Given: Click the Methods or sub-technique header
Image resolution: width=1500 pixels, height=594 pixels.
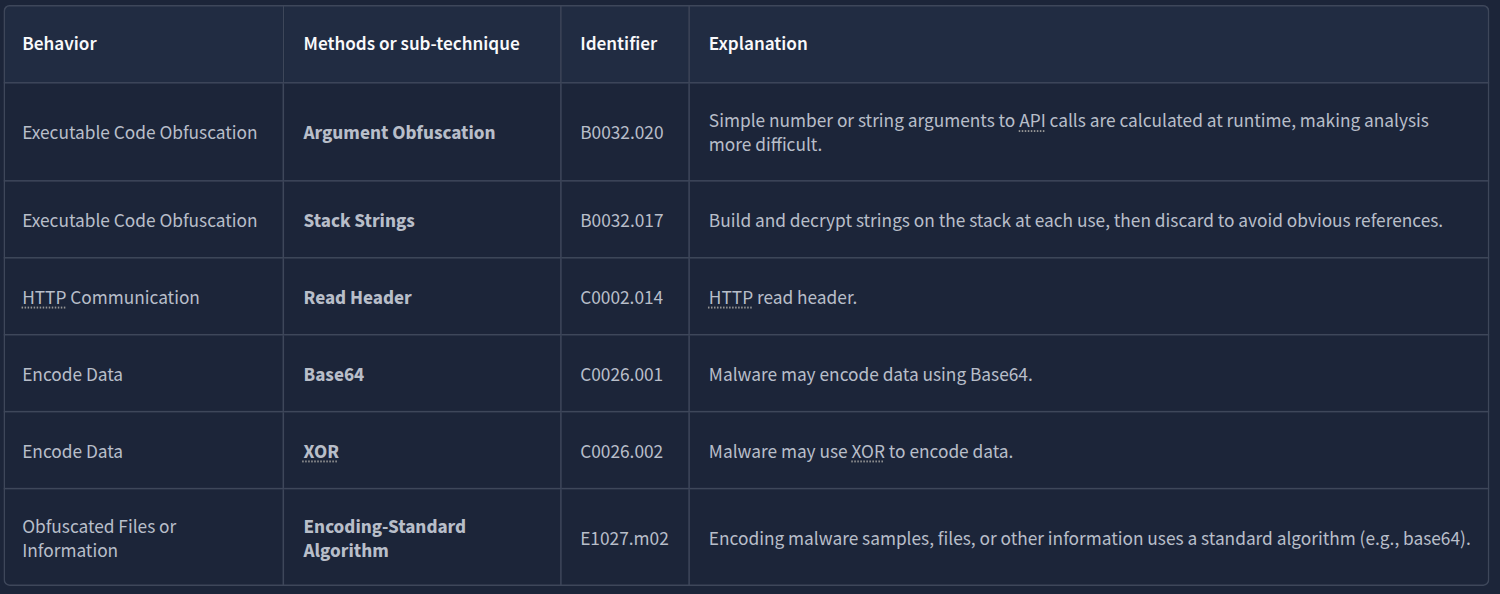Looking at the screenshot, I should (411, 44).
